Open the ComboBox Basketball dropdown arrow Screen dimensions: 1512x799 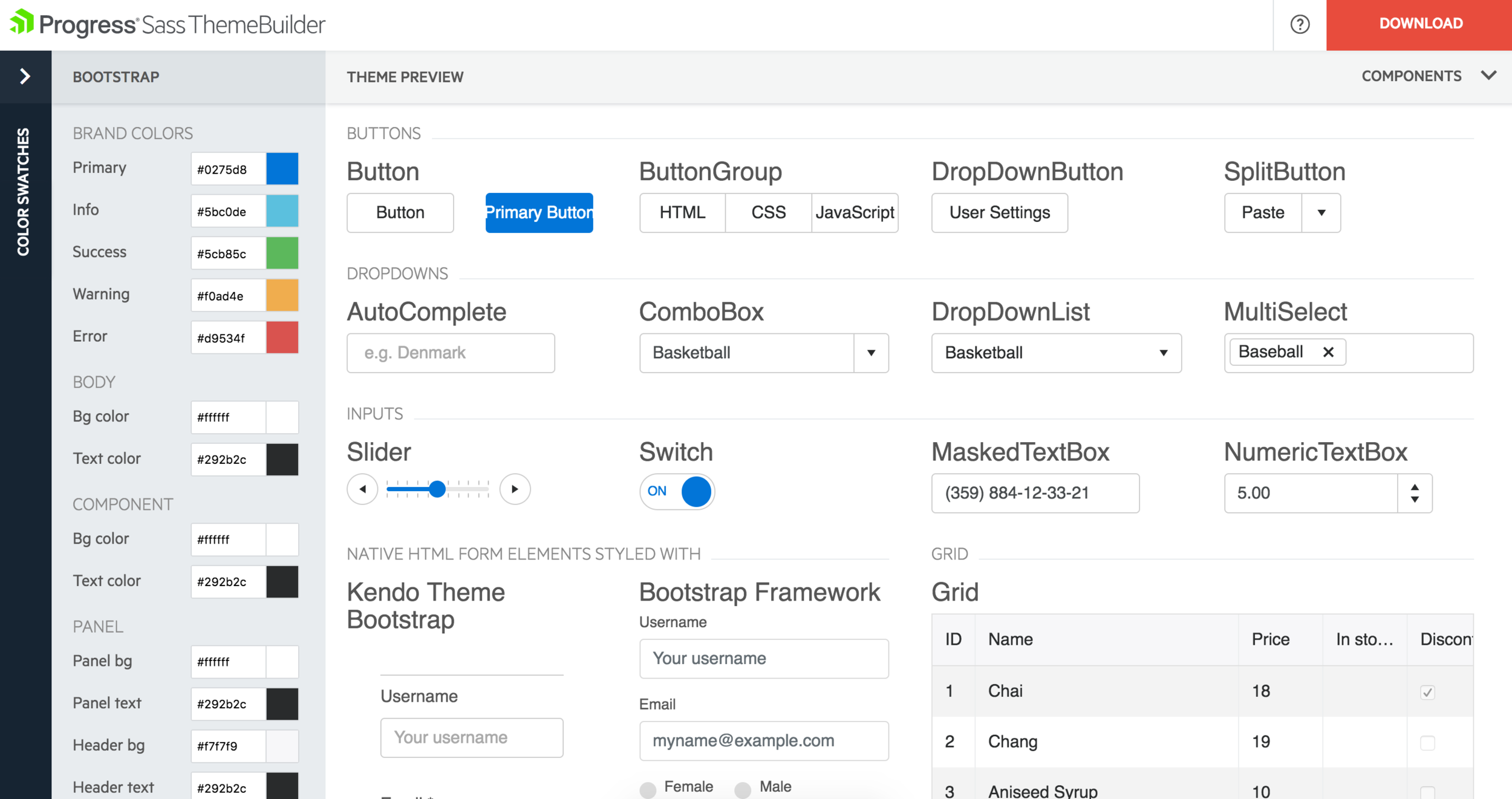pyautogui.click(x=871, y=353)
